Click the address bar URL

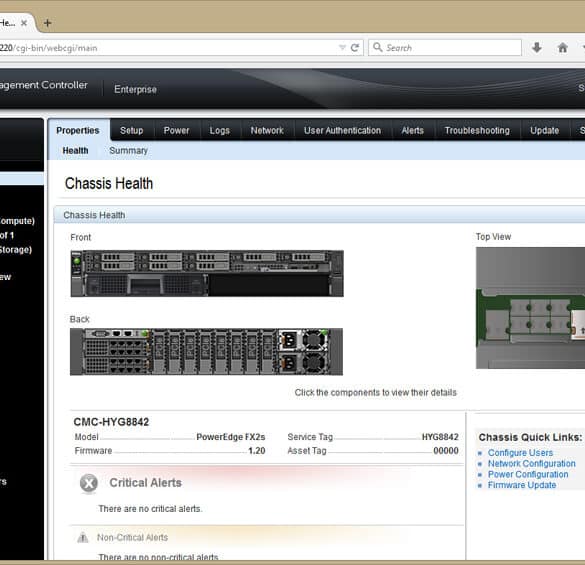pos(49,48)
